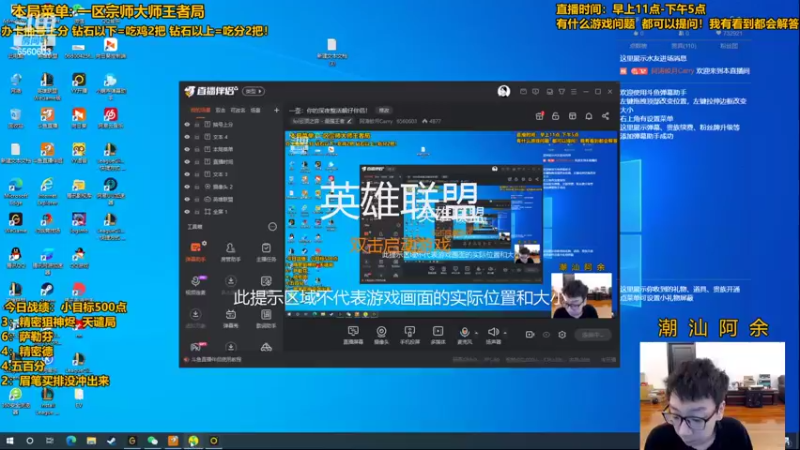Image resolution: width=800 pixels, height=450 pixels.
Task: Add a 多媒体 media source
Action: click(438, 335)
